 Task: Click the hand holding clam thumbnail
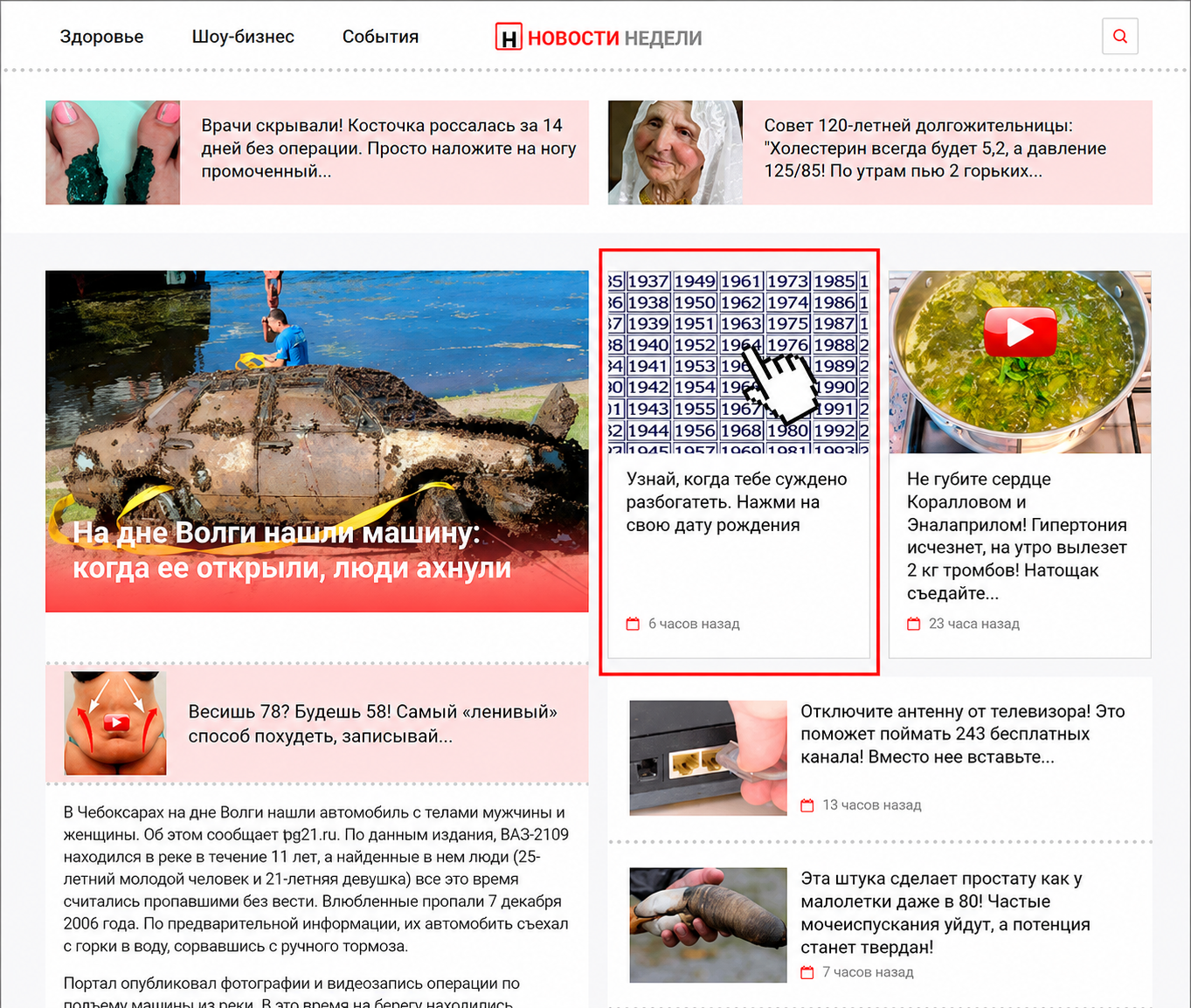708,925
